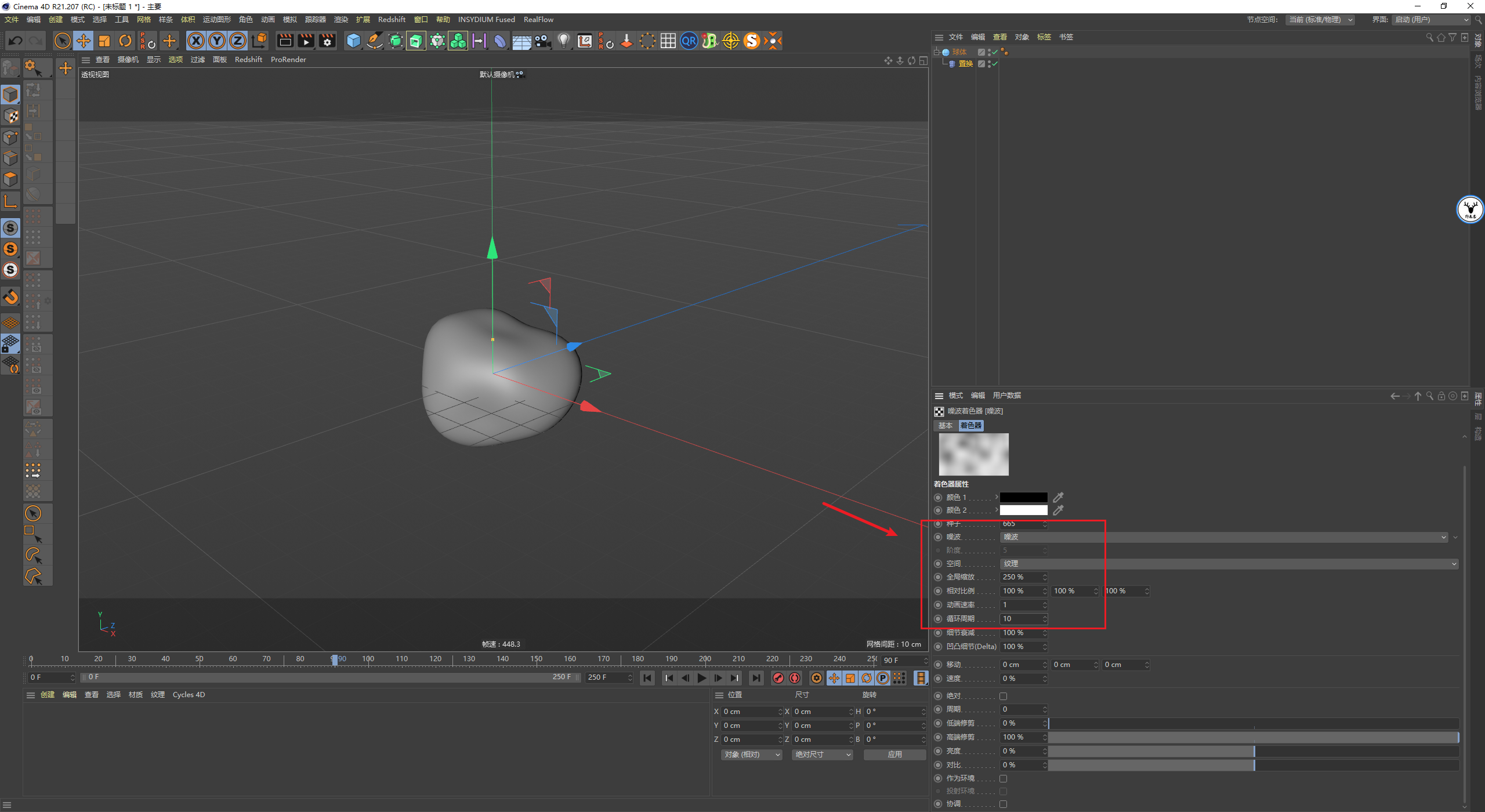Toggle the X-axis lock button
Viewport: 1485px width, 812px height.
[x=196, y=41]
